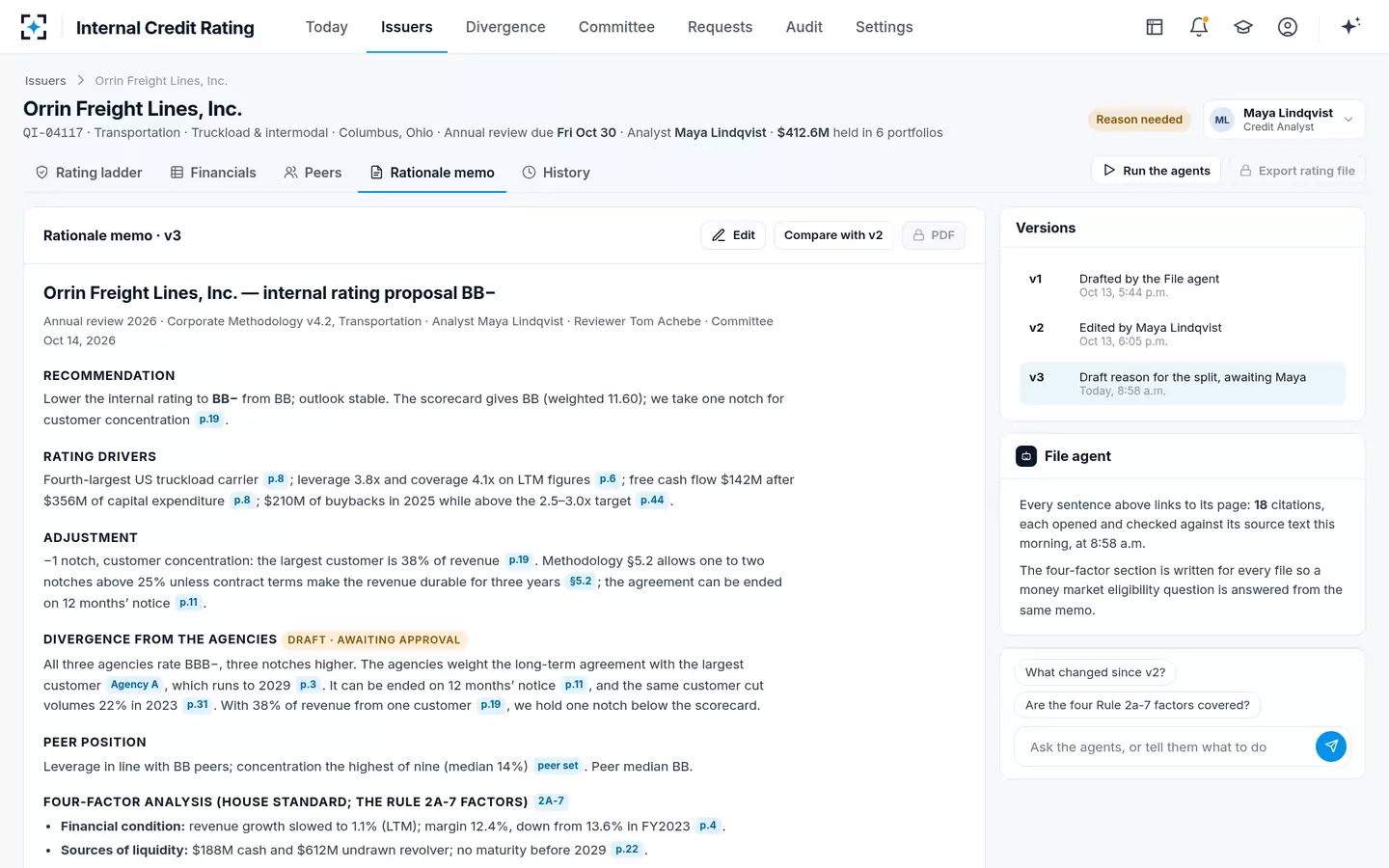Screen dimensions: 1389x868
Task: Choose the 'What changed since v2?' suggestion
Action: pyautogui.click(x=1095, y=673)
